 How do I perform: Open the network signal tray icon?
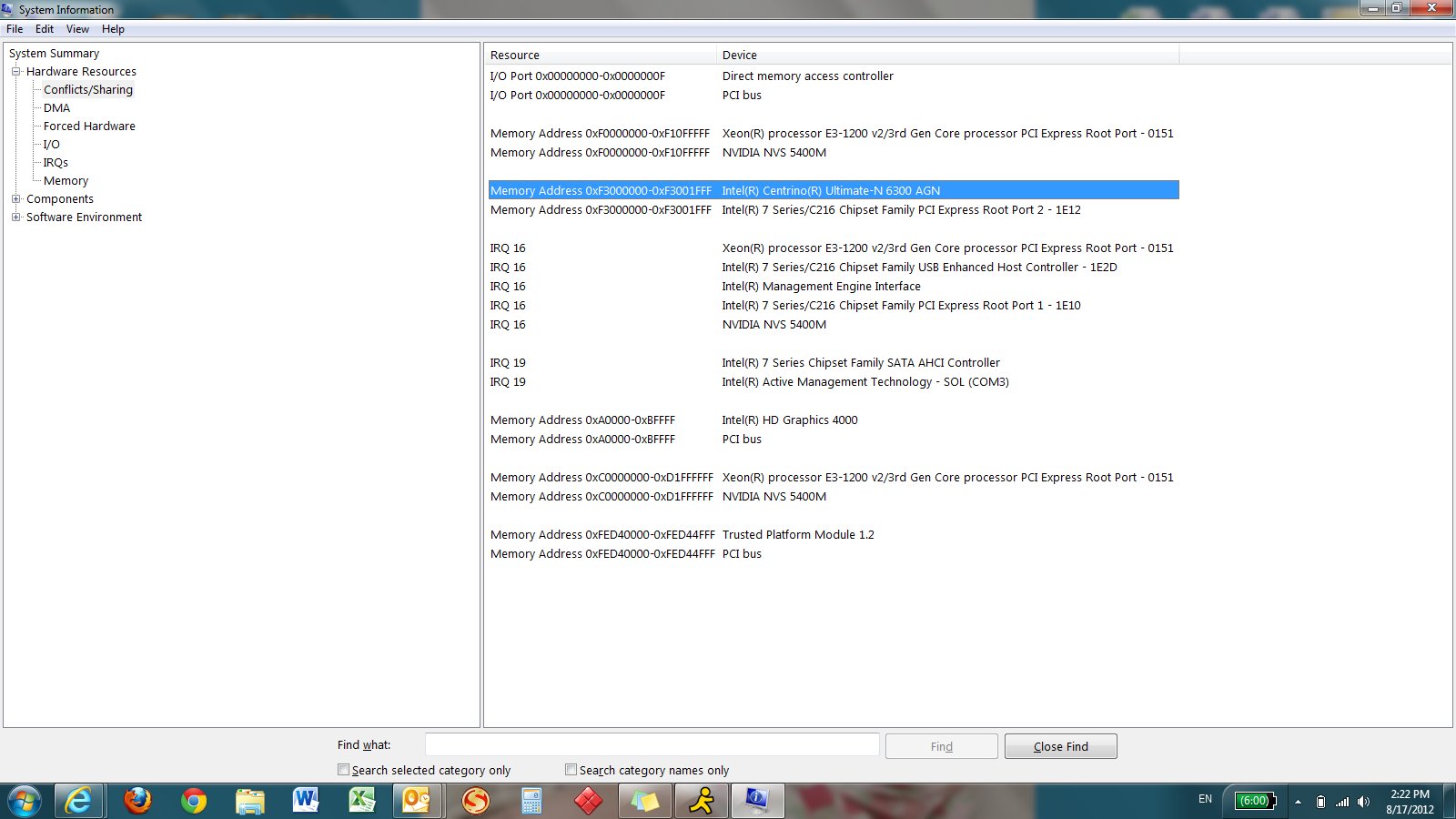coord(1342,802)
